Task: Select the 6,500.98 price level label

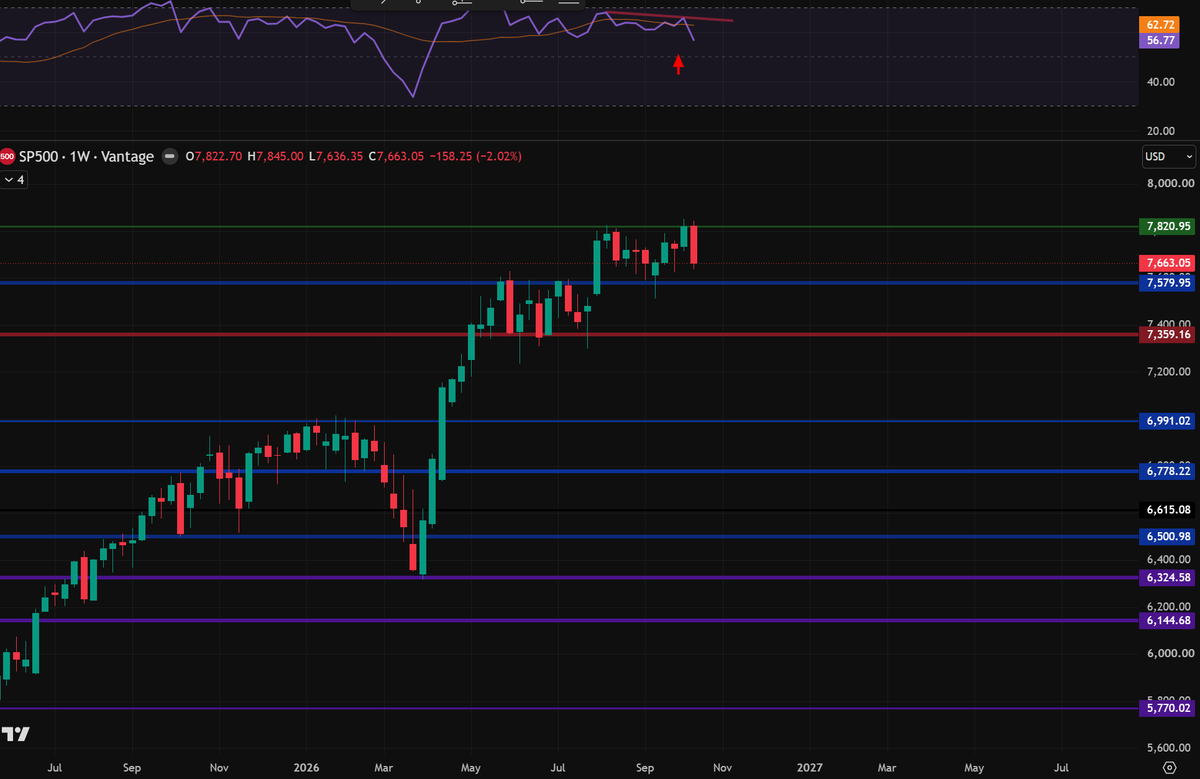Action: pyautogui.click(x=1168, y=536)
